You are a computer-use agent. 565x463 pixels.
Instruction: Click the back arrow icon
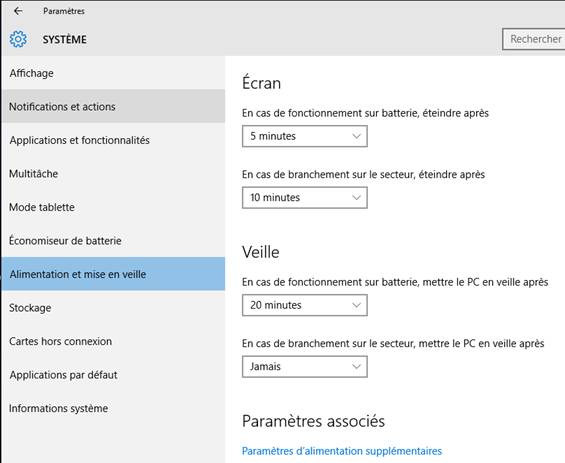(x=18, y=11)
